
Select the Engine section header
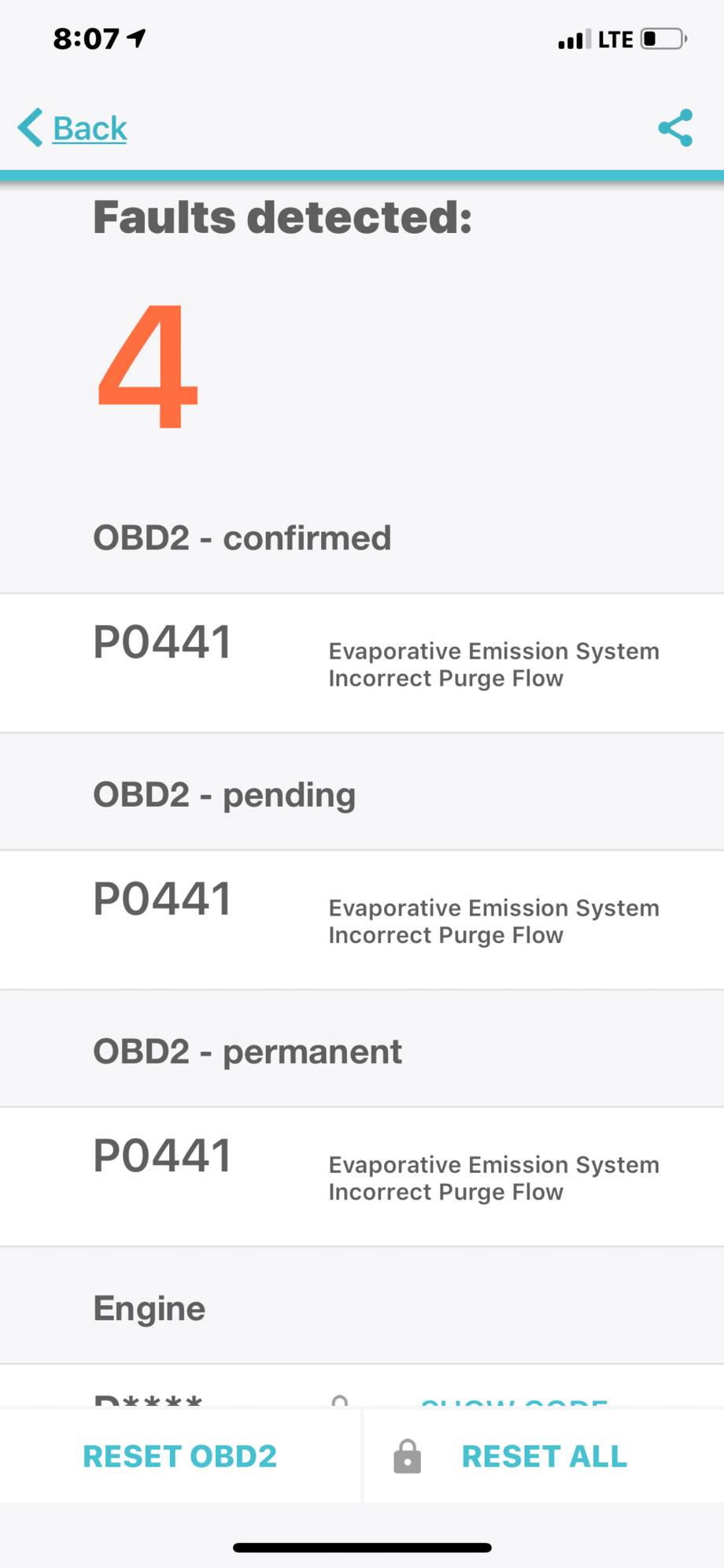coord(150,1308)
